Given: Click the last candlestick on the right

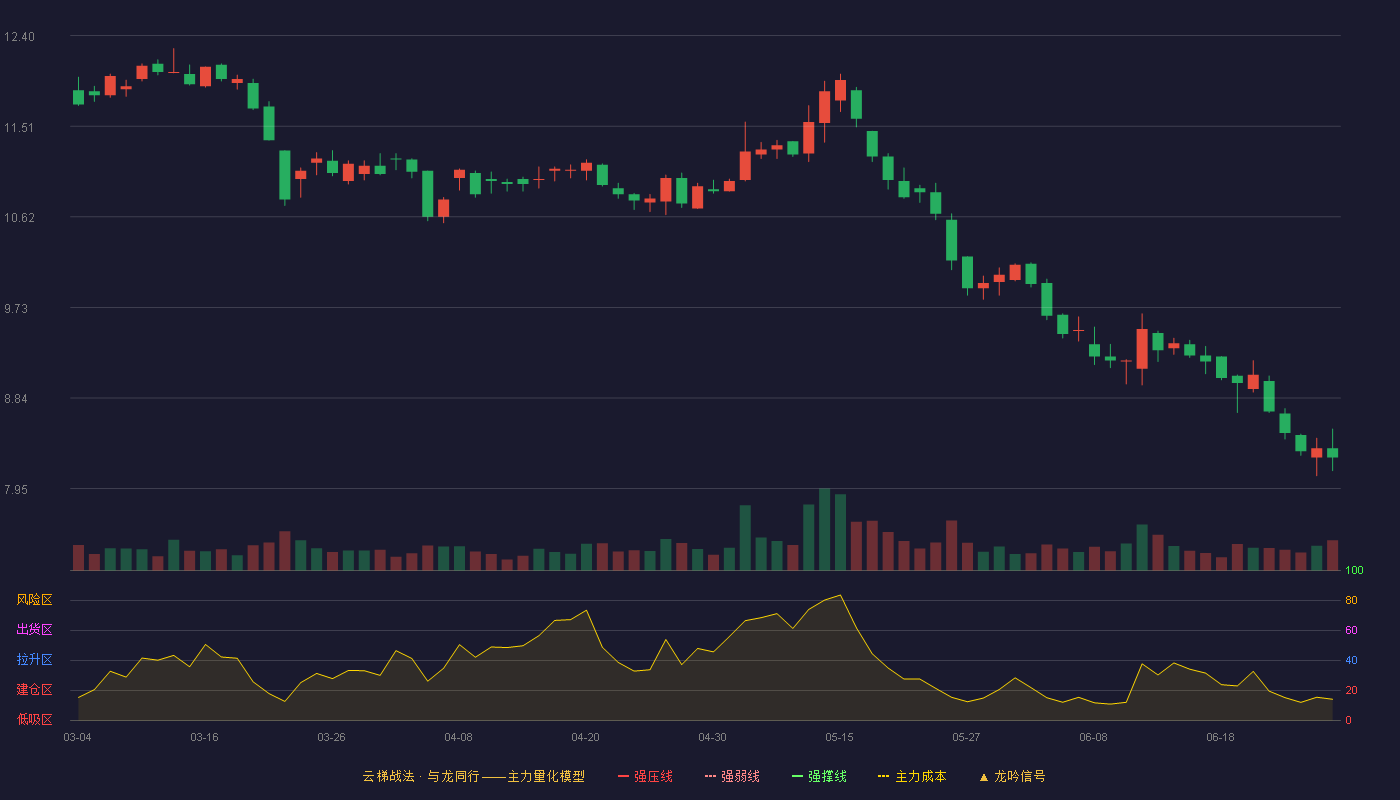Looking at the screenshot, I should click(x=1332, y=450).
